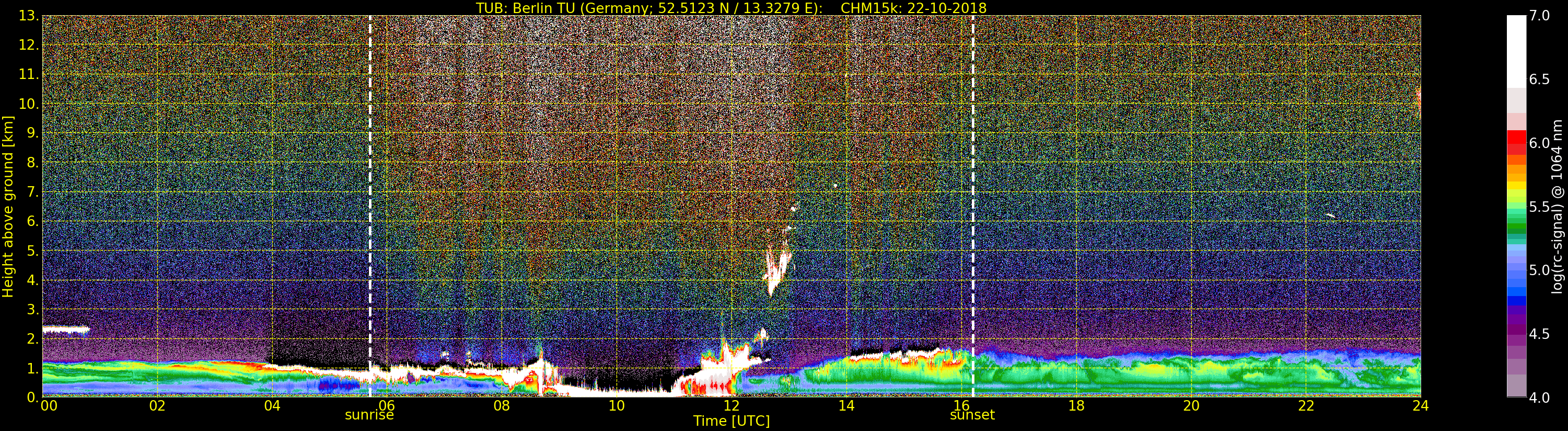This screenshot has height=431, width=1568.
Task: Click the x-axis tick label '20'
Action: 1191,406
